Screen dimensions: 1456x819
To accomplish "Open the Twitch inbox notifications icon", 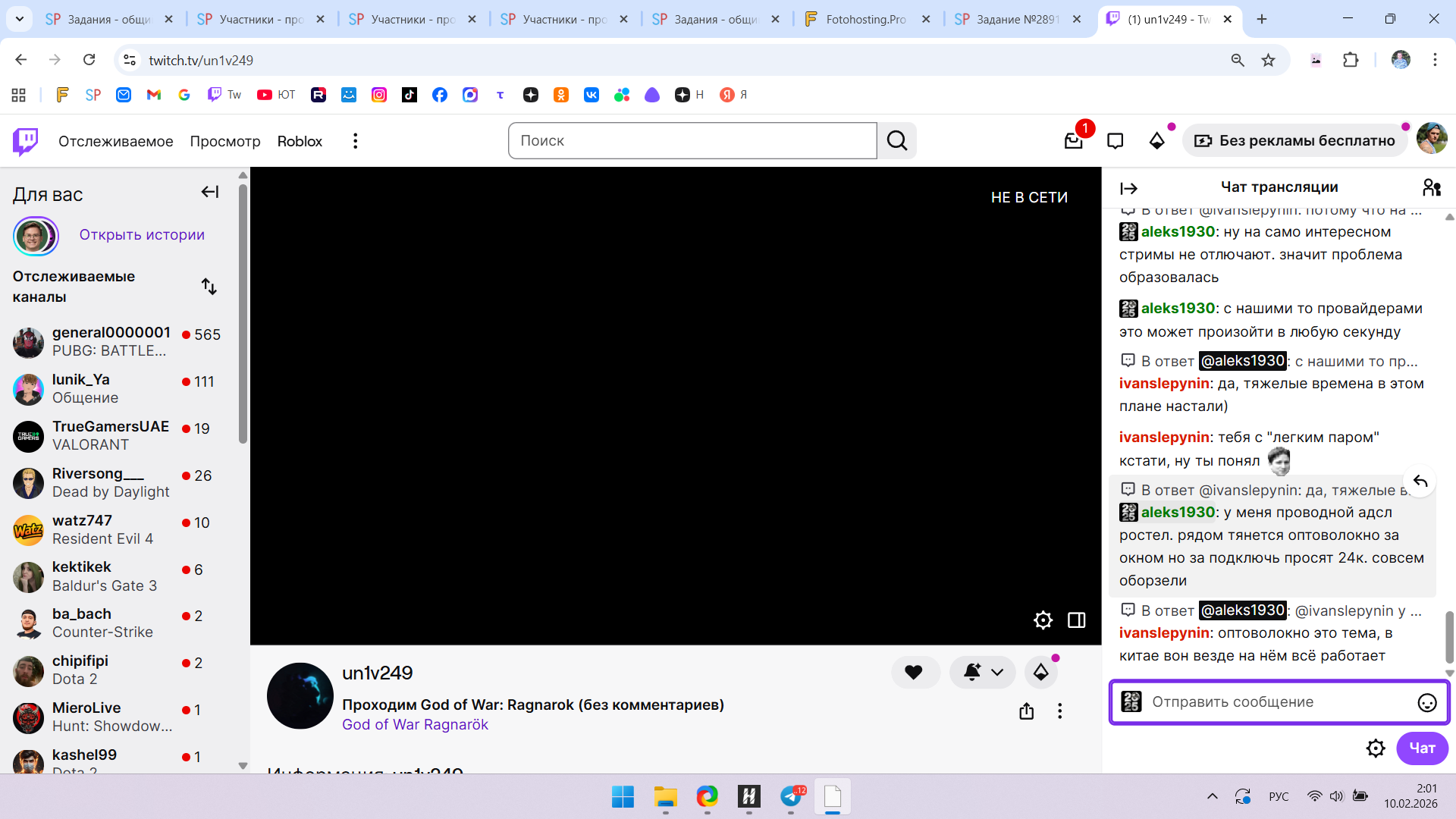I will point(1073,141).
